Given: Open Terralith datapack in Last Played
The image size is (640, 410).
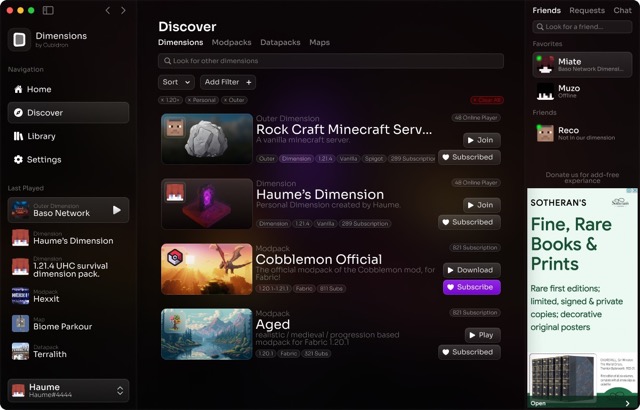Looking at the screenshot, I should [x=69, y=351].
